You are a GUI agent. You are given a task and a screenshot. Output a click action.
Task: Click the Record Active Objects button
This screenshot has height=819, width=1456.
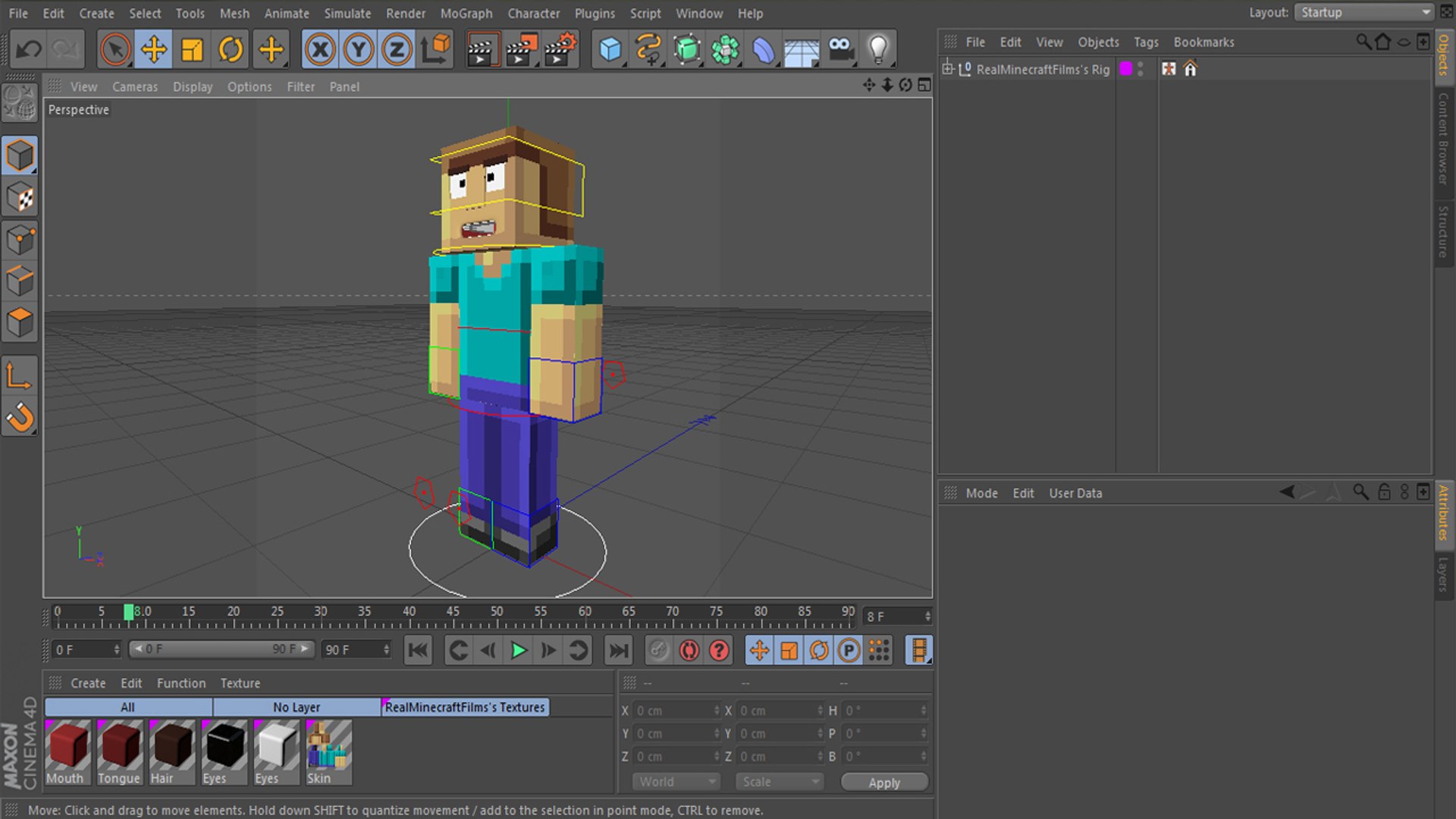point(659,650)
